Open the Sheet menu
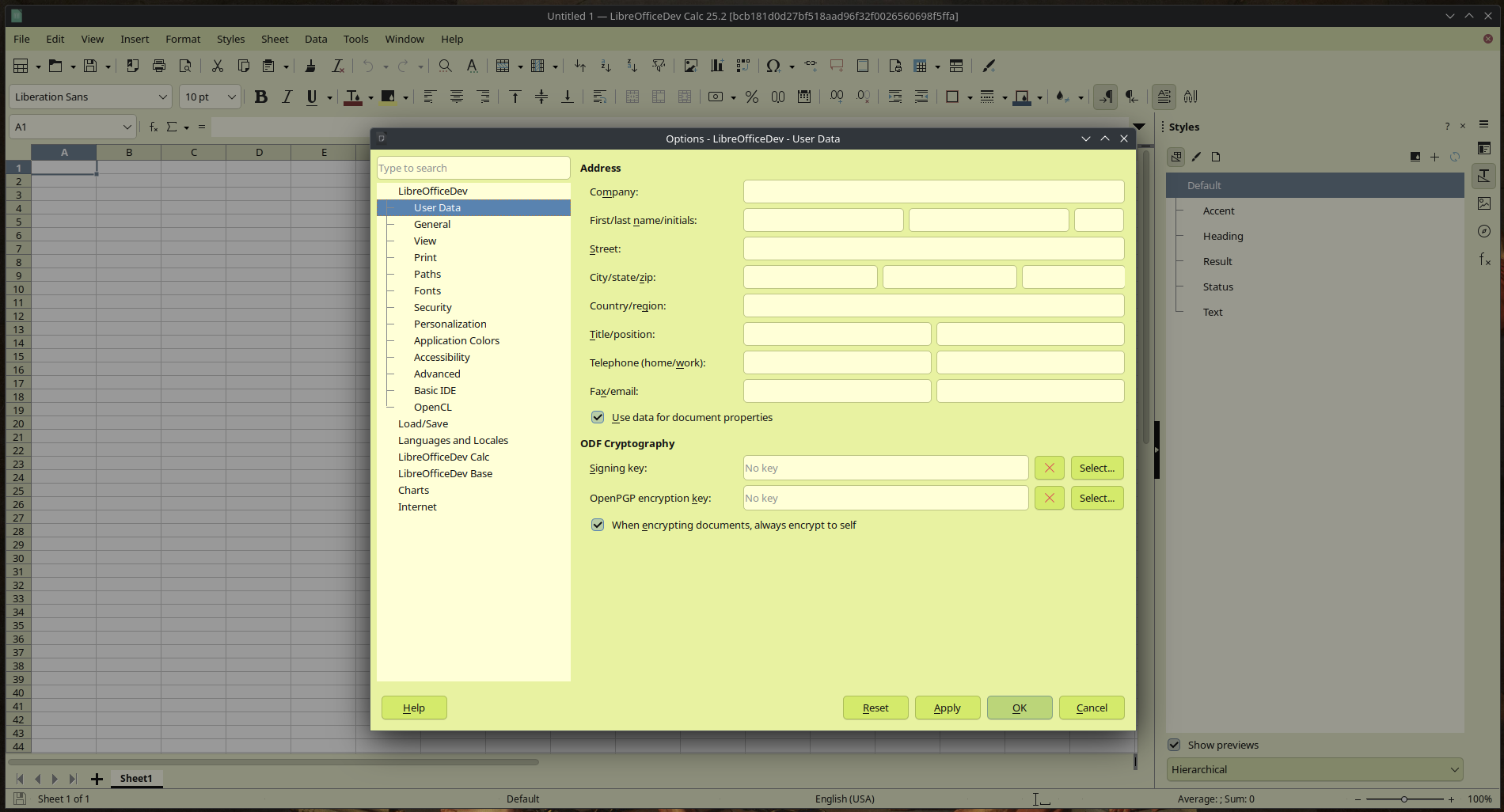Image resolution: width=1504 pixels, height=812 pixels. coord(275,39)
